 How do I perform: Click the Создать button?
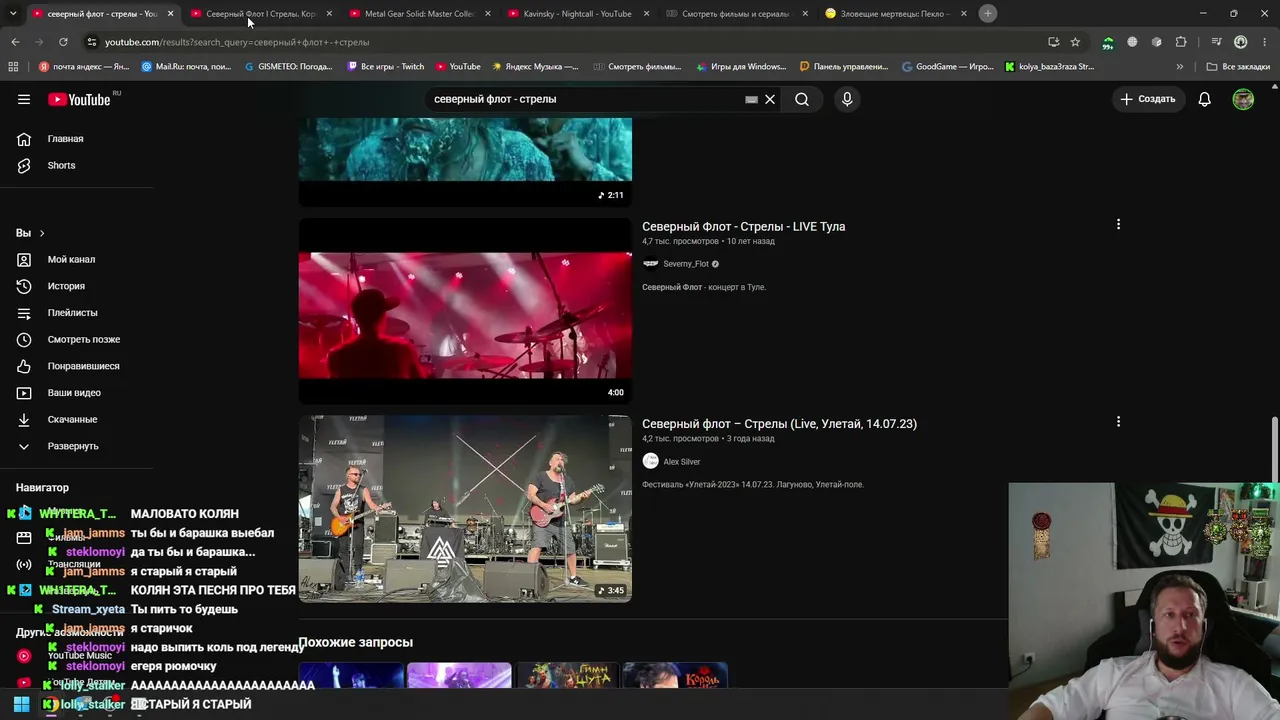(x=1148, y=99)
